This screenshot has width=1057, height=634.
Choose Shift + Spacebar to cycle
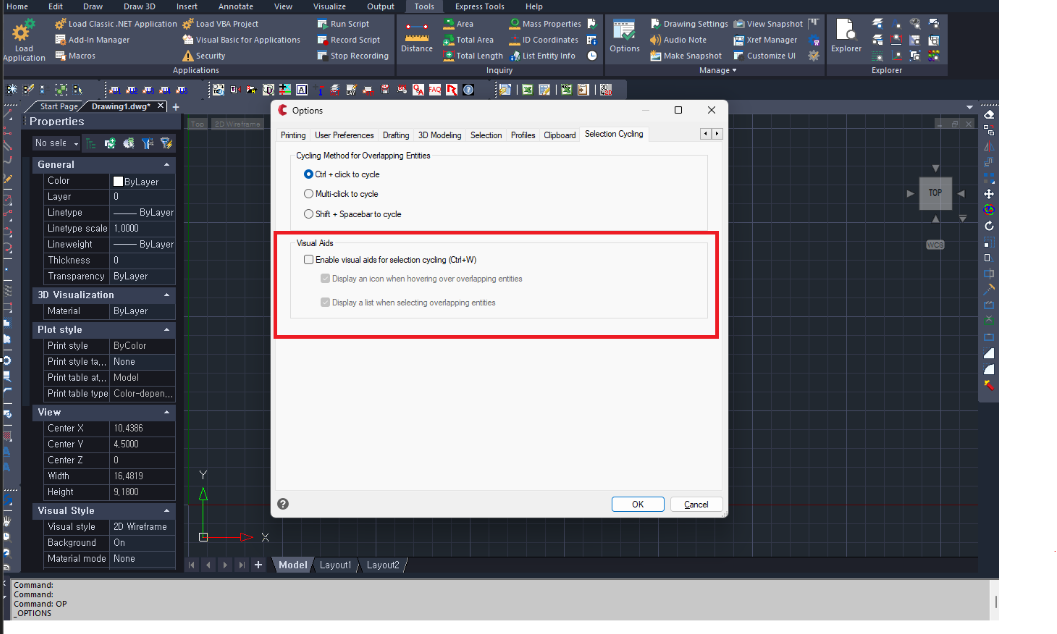point(309,214)
